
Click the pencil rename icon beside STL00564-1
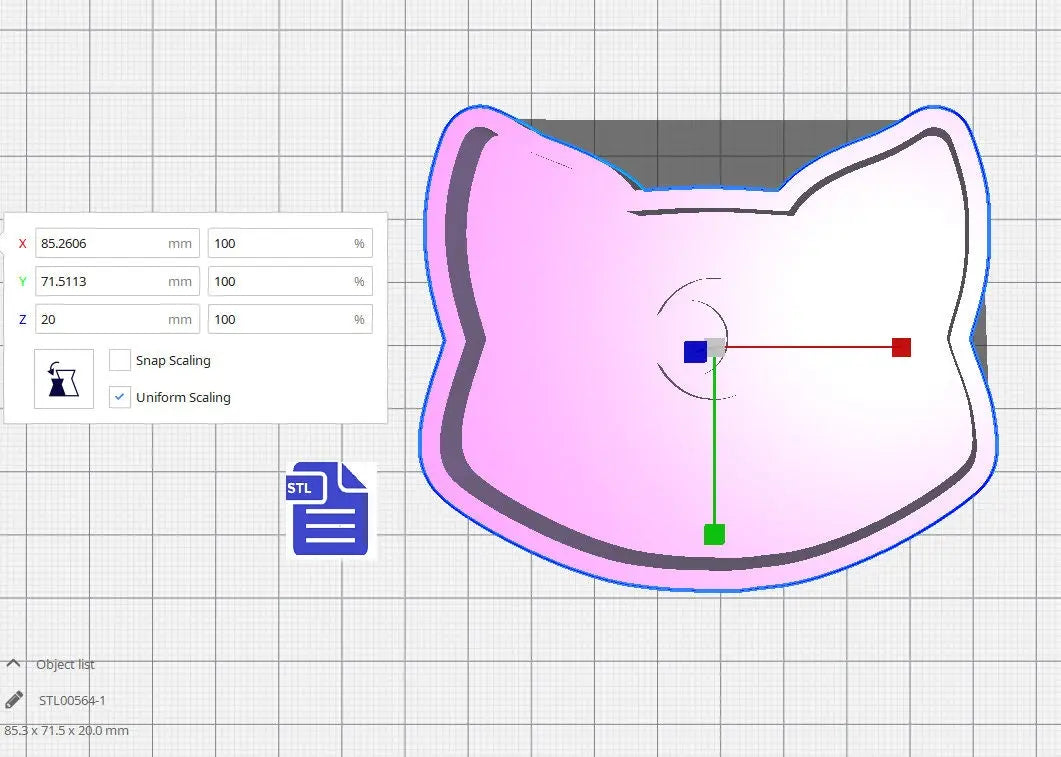[x=14, y=700]
